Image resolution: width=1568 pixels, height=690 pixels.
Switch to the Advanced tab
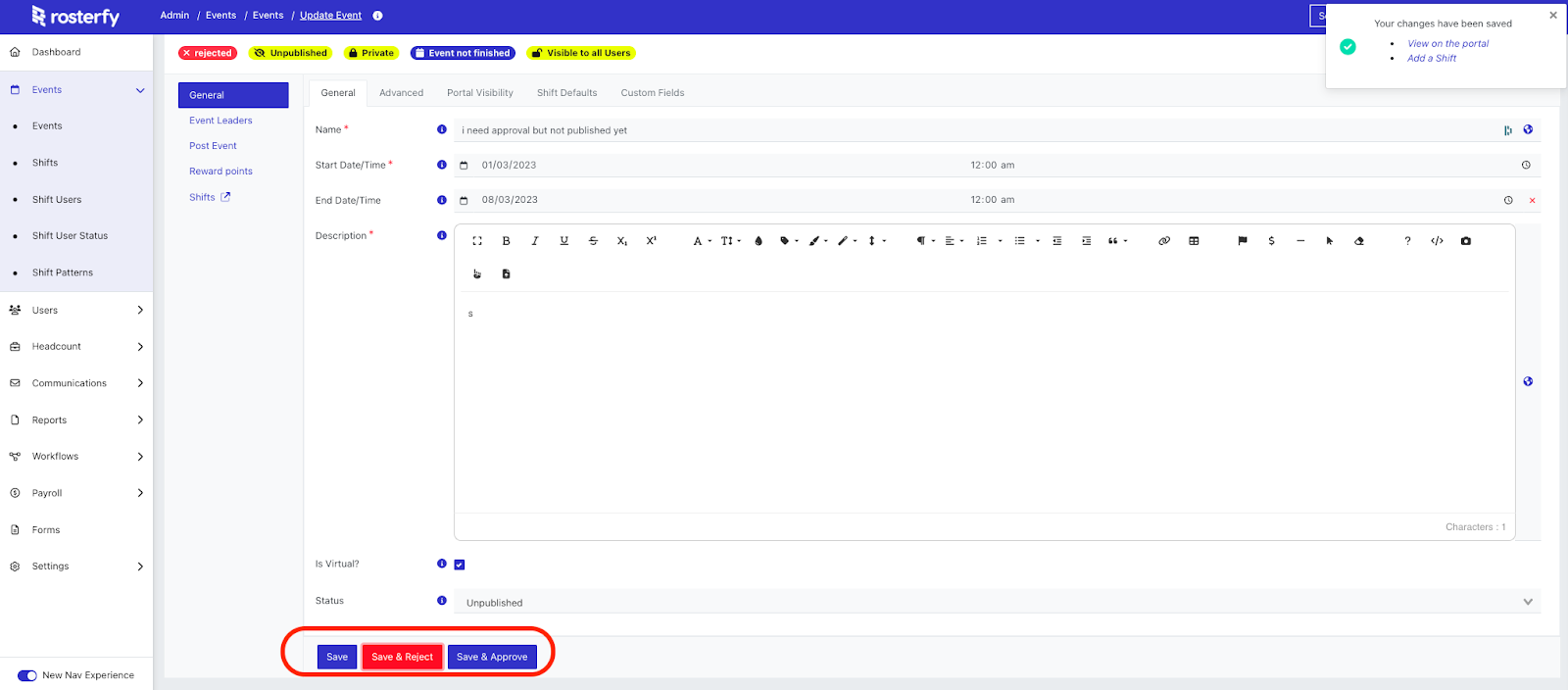tap(402, 93)
